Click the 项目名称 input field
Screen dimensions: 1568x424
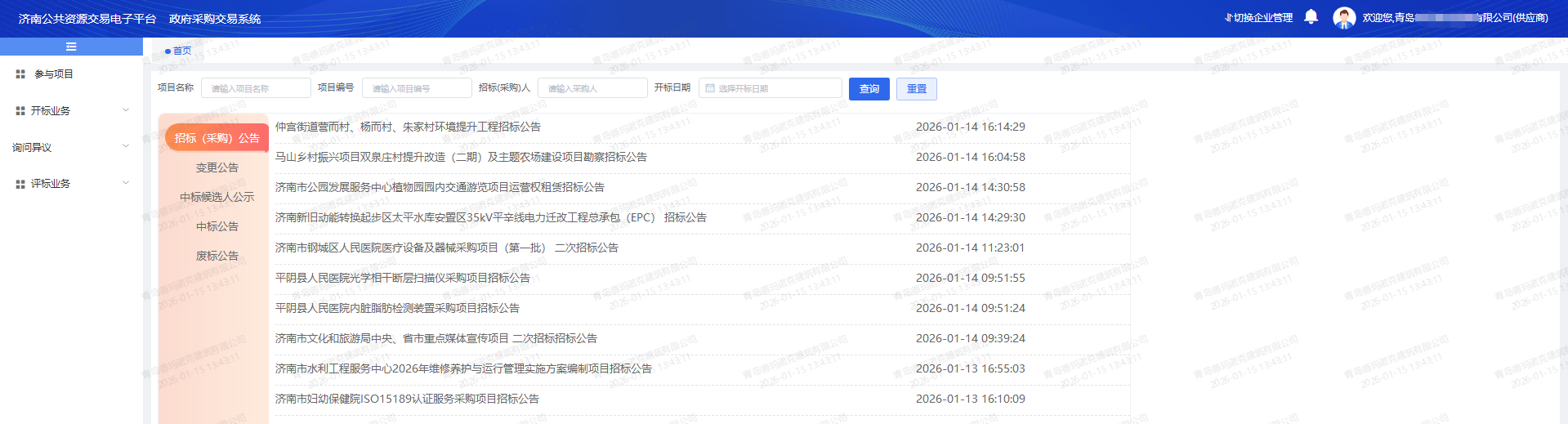(256, 88)
